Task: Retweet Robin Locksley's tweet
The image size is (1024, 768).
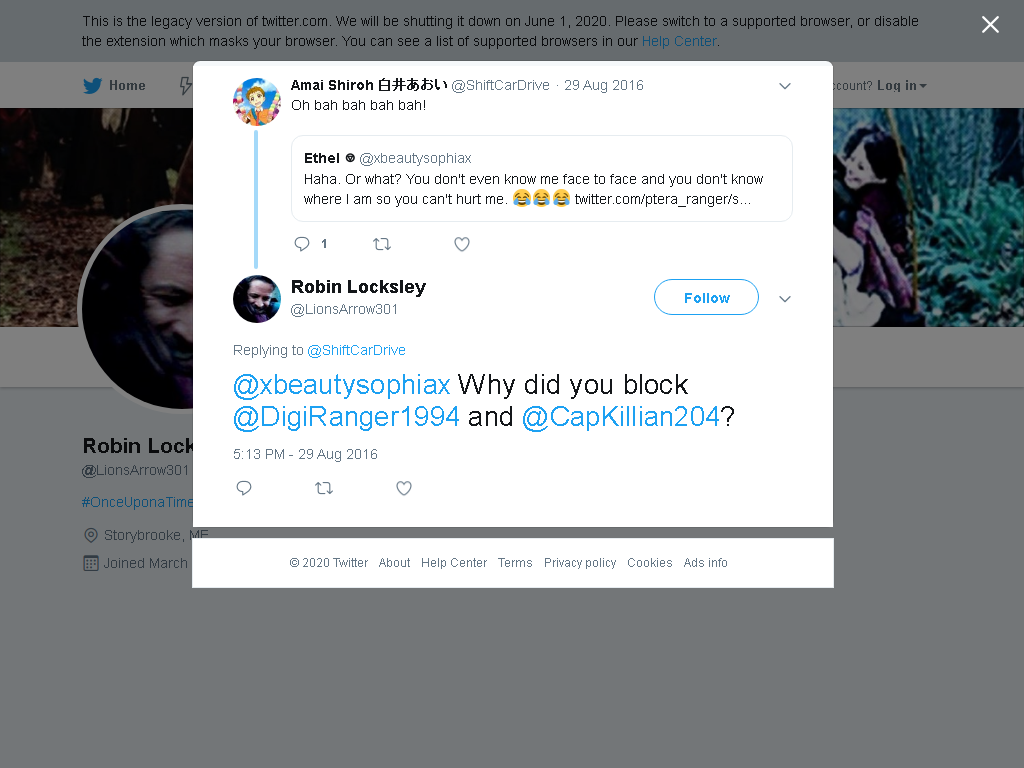Action: [x=324, y=488]
